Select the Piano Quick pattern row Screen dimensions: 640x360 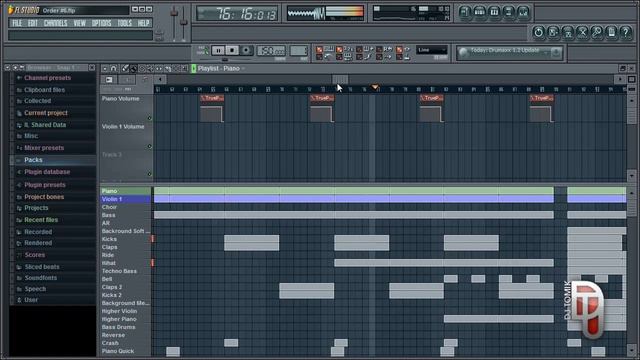click(125, 351)
